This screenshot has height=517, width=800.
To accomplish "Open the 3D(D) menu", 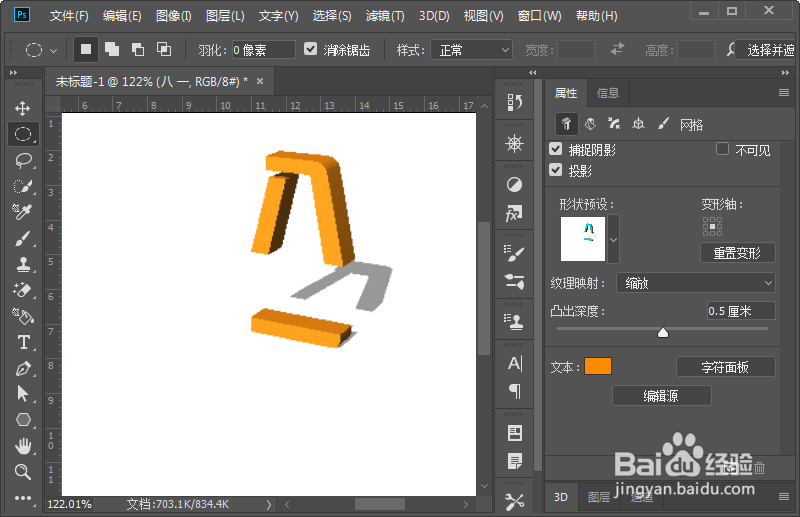I will pos(434,16).
